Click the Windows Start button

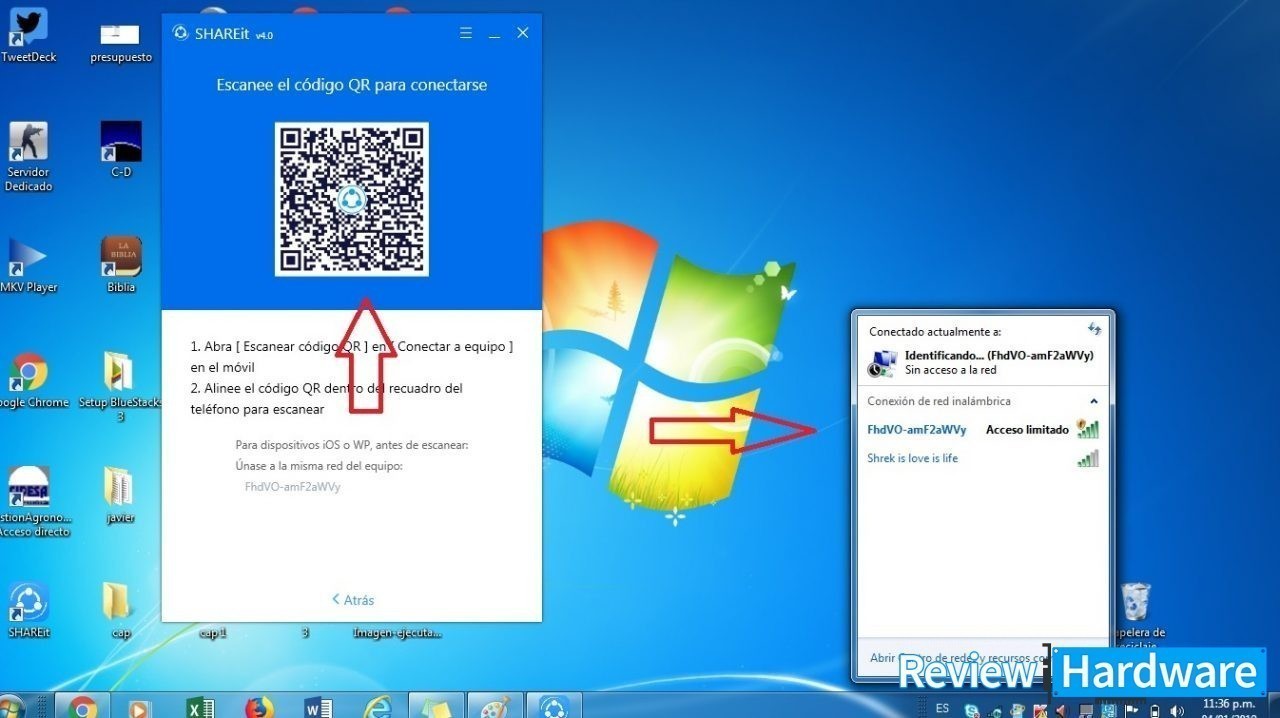(9, 707)
